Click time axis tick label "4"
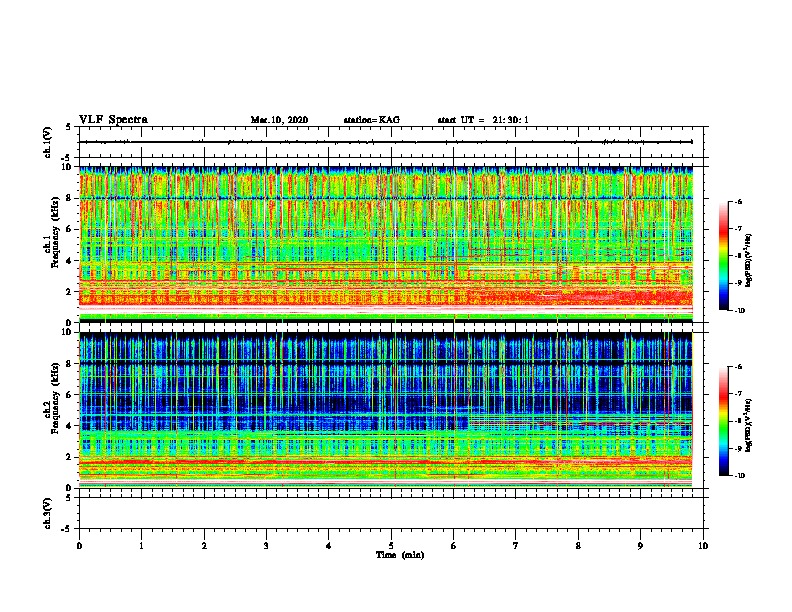Image resolution: width=792 pixels, height=612 pixels. pos(329,546)
